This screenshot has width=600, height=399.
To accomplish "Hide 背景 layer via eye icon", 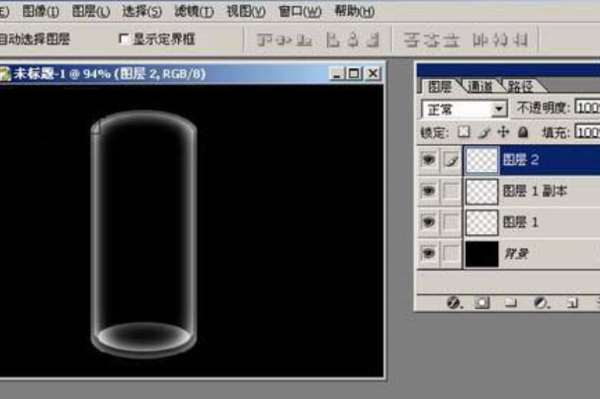I will (x=428, y=253).
